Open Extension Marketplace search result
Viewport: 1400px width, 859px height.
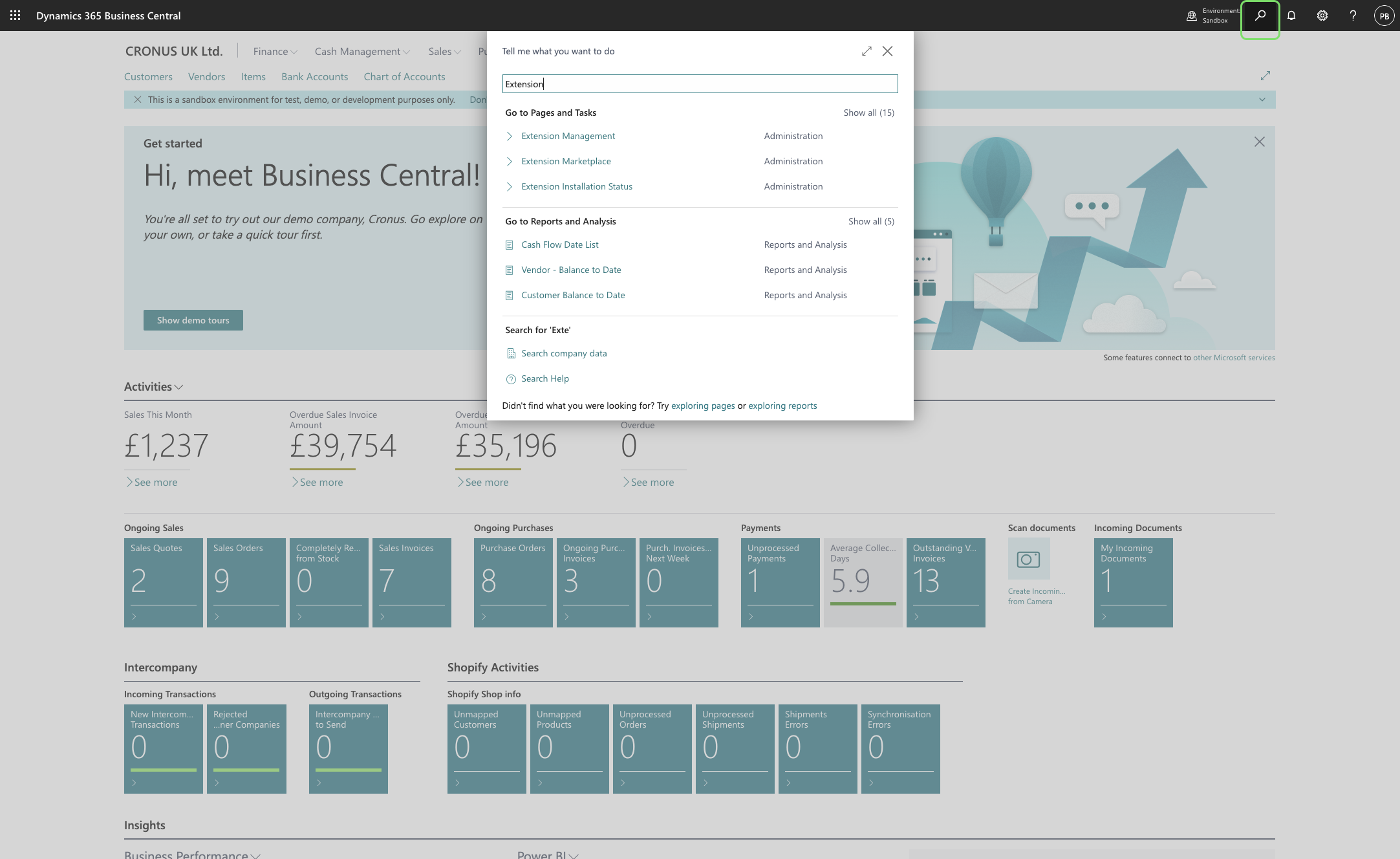566,161
